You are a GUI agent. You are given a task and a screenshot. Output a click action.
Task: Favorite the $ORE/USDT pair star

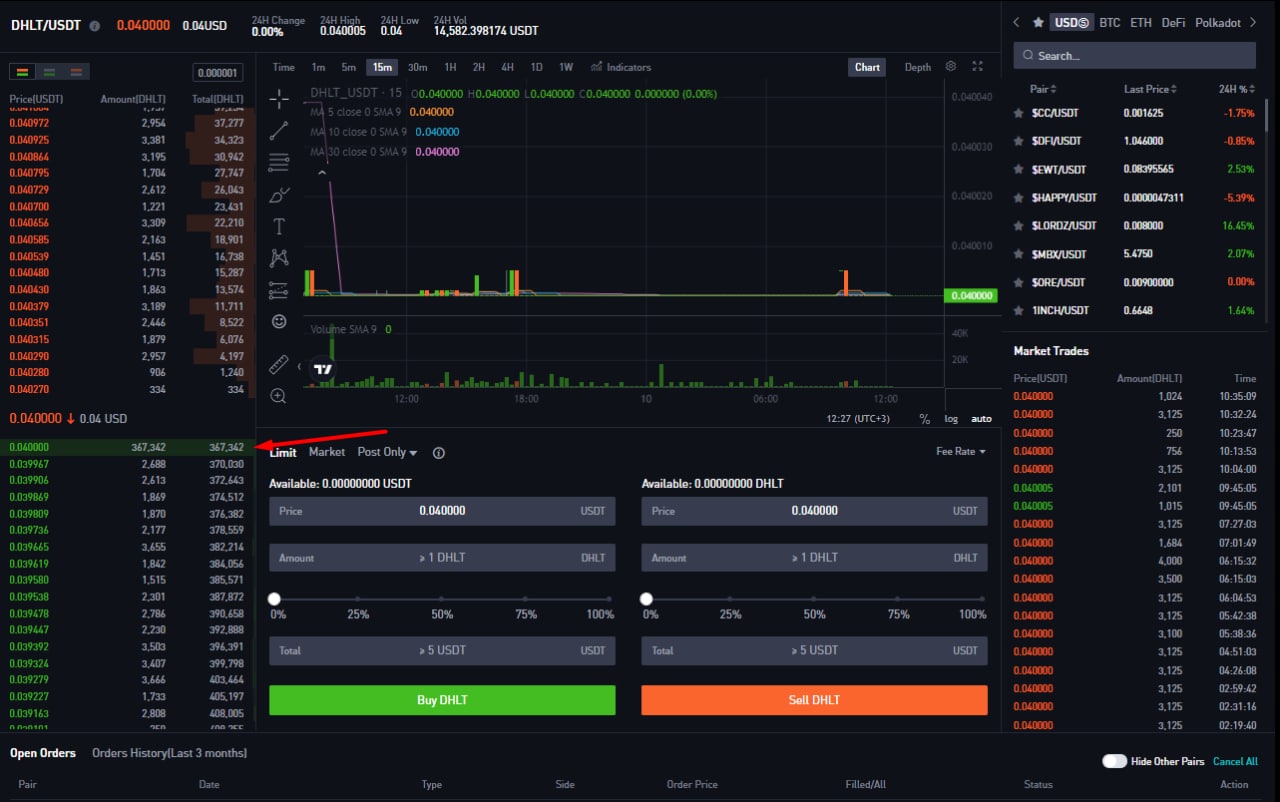tap(1019, 282)
